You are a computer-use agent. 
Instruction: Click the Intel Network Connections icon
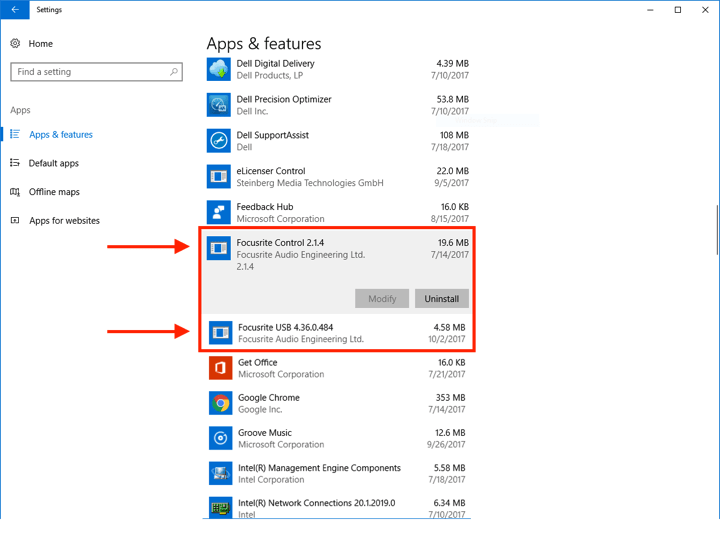(220, 507)
